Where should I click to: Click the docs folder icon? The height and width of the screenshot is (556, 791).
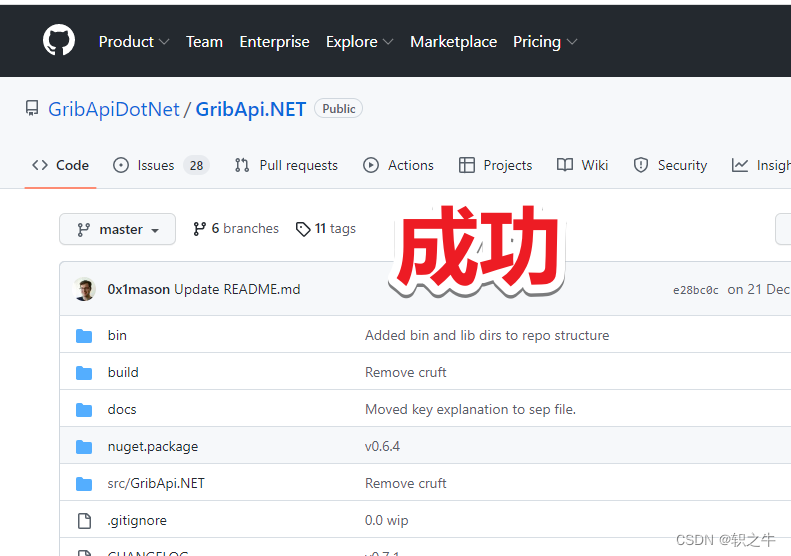click(84, 410)
